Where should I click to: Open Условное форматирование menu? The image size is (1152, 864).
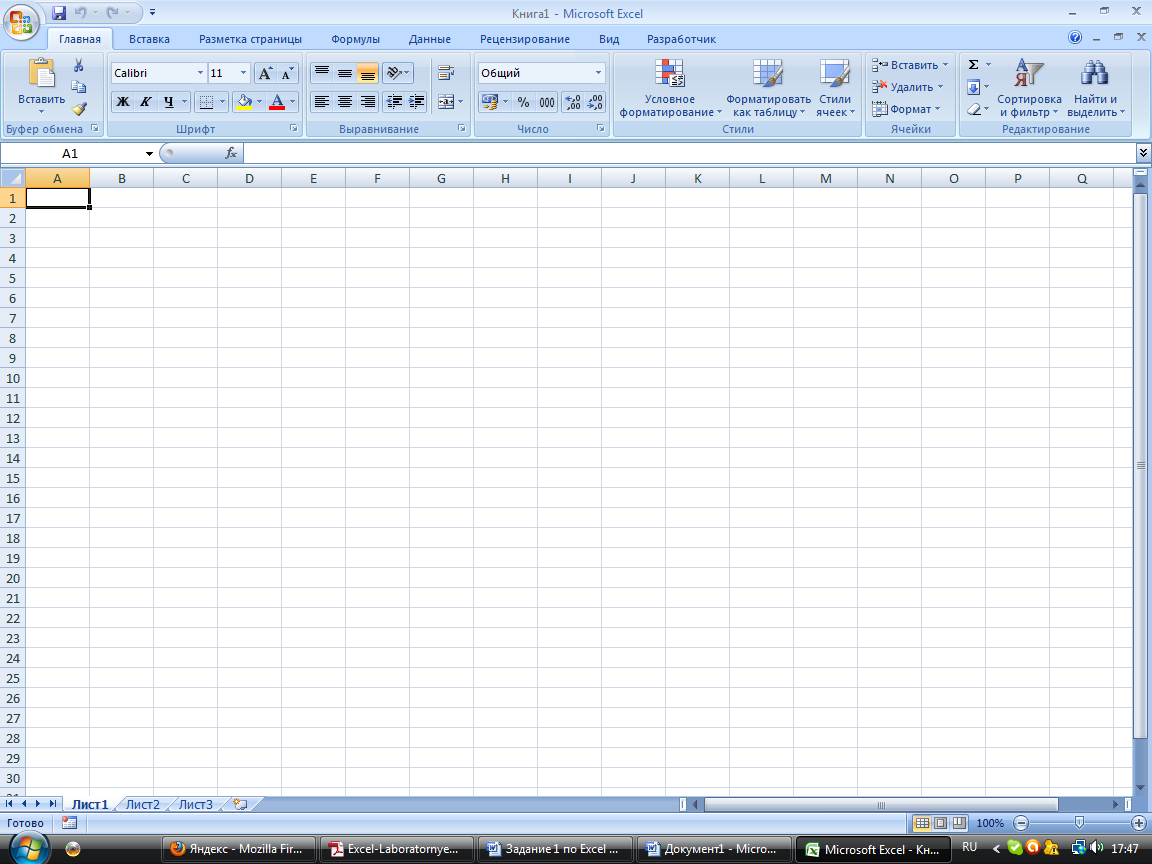click(670, 88)
